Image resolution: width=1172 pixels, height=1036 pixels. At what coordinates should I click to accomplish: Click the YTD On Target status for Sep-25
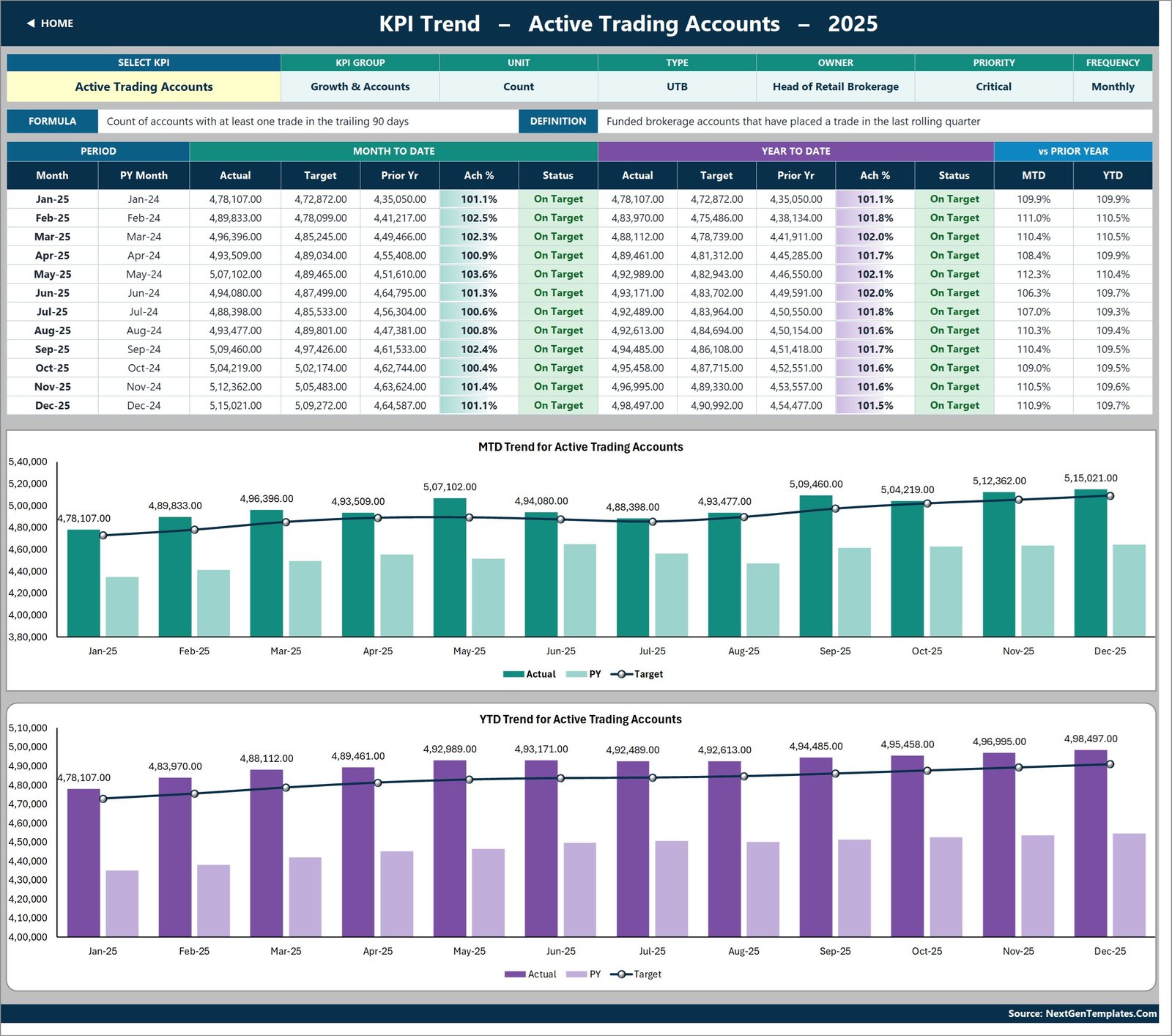point(954,349)
